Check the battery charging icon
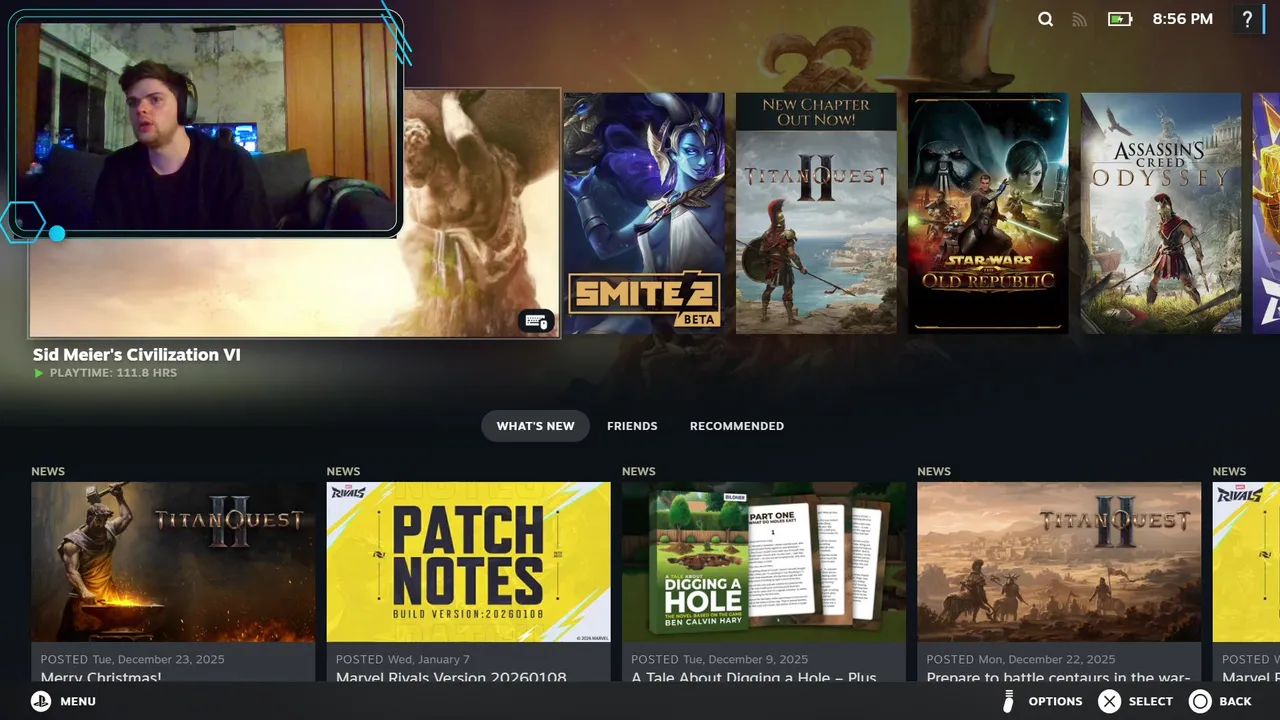 click(1120, 19)
